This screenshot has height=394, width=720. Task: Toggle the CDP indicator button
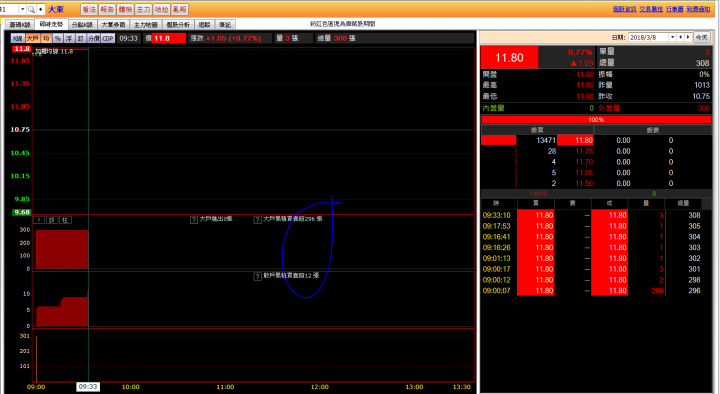click(108, 38)
